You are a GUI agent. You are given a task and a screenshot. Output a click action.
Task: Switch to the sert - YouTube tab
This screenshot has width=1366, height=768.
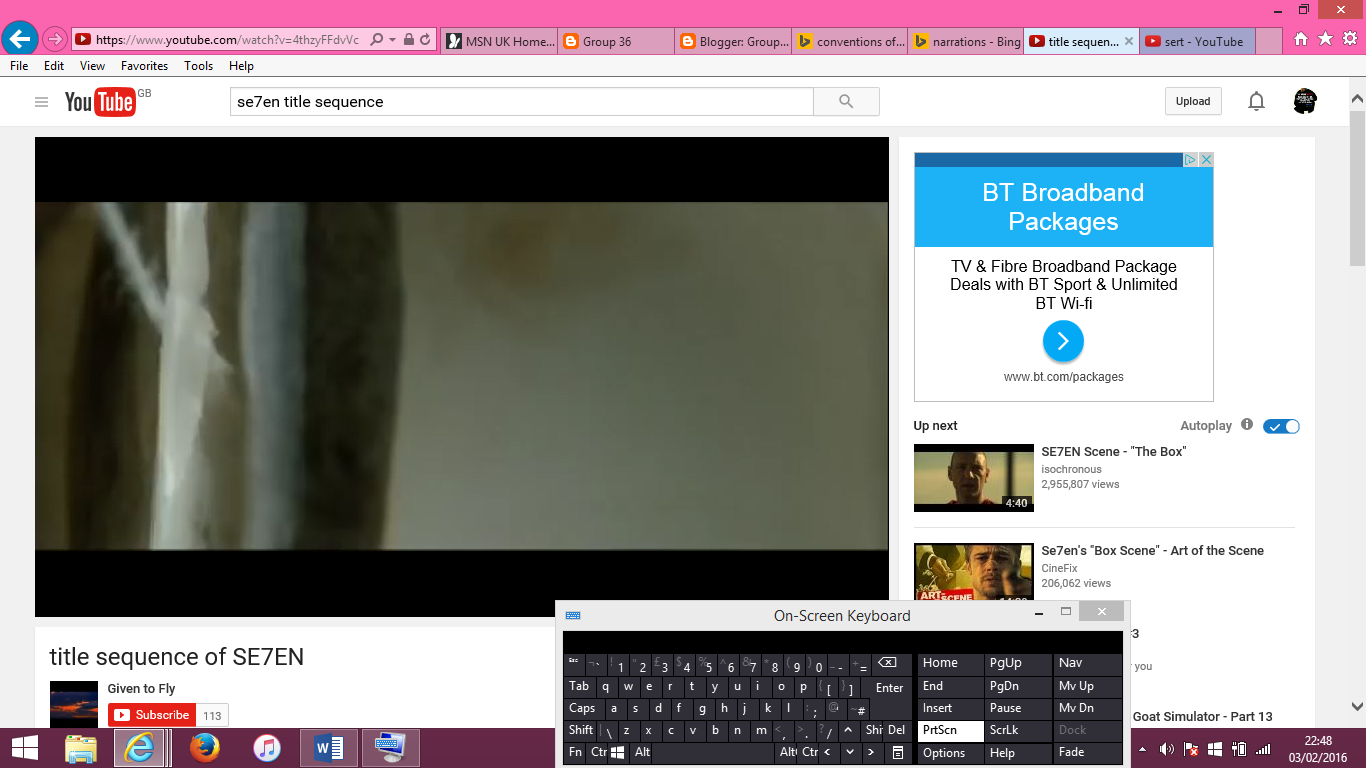coord(1198,41)
